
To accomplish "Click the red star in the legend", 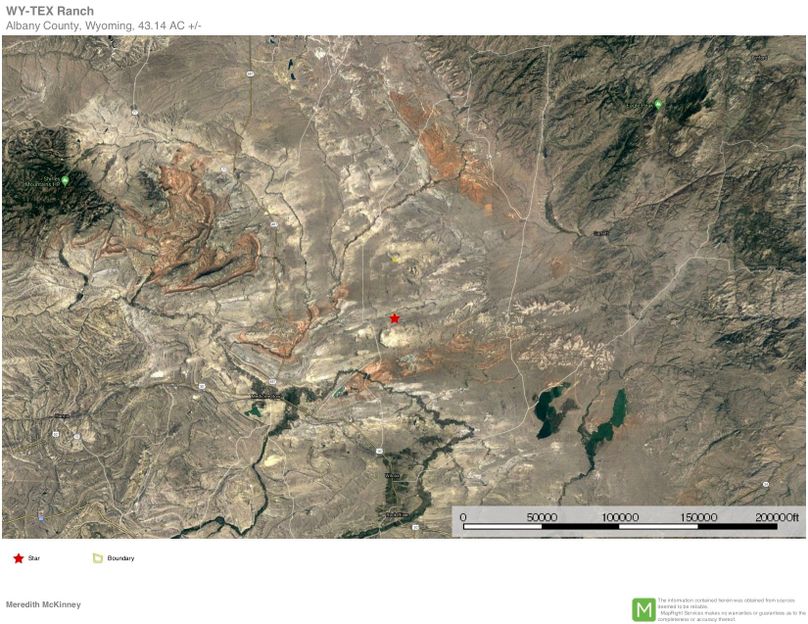I will coord(16,559).
